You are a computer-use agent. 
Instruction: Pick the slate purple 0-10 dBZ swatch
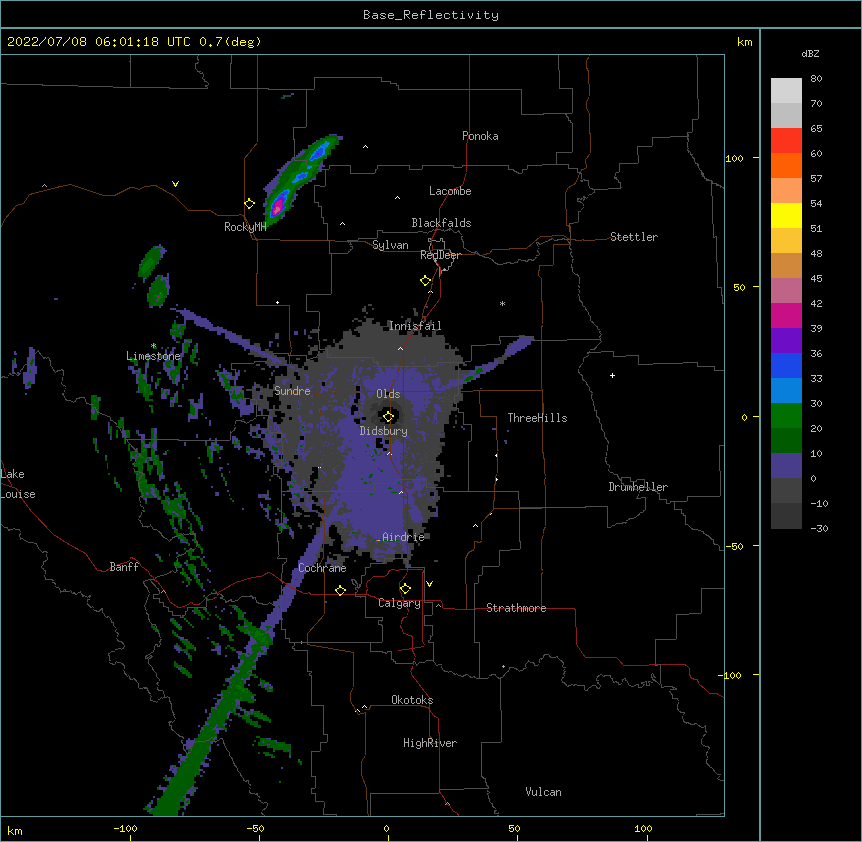pyautogui.click(x=786, y=466)
